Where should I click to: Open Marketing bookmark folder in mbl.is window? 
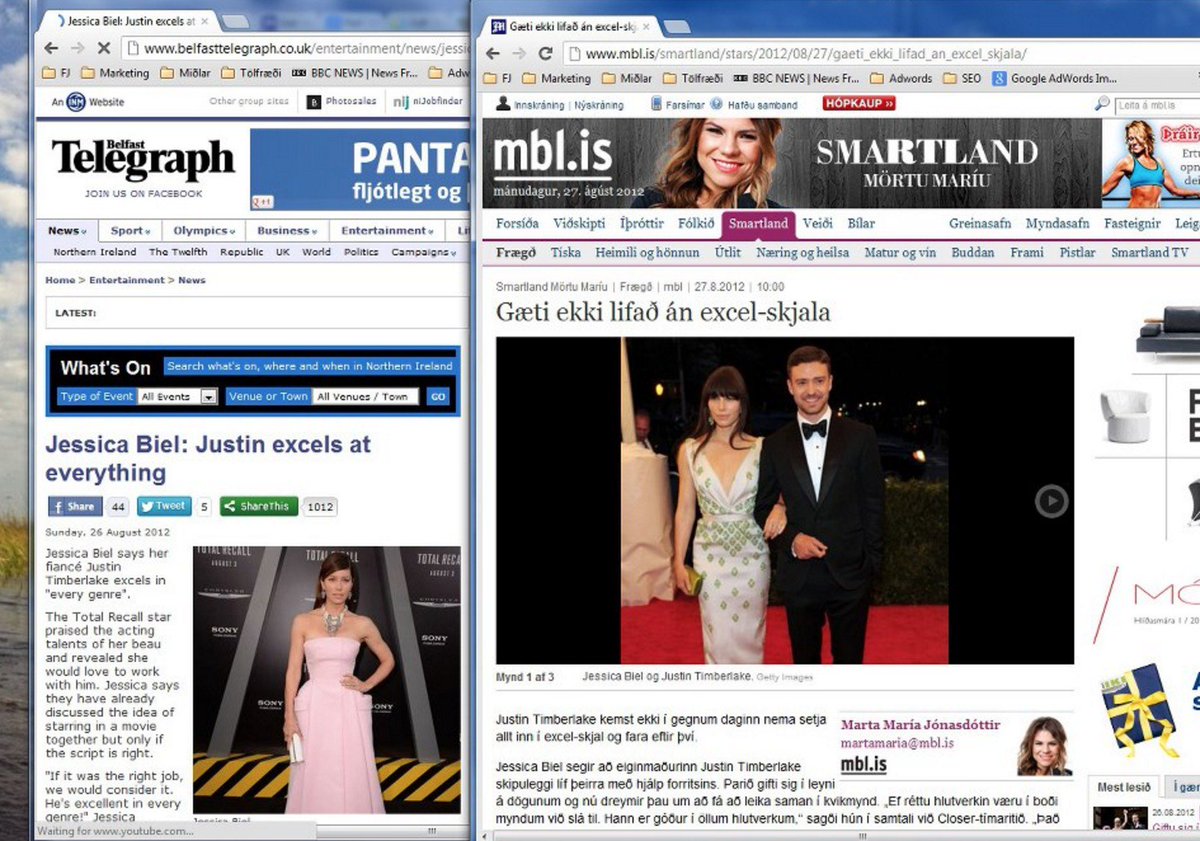coord(556,78)
